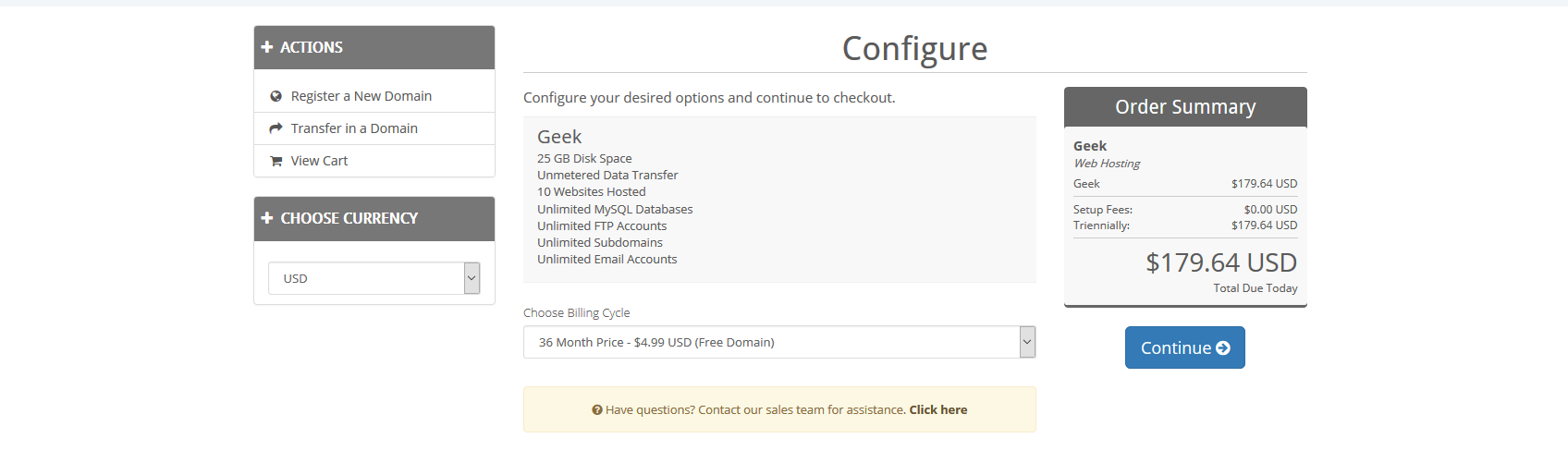
Task: Click the shopping cart icon beside View Cart
Action: click(x=276, y=161)
